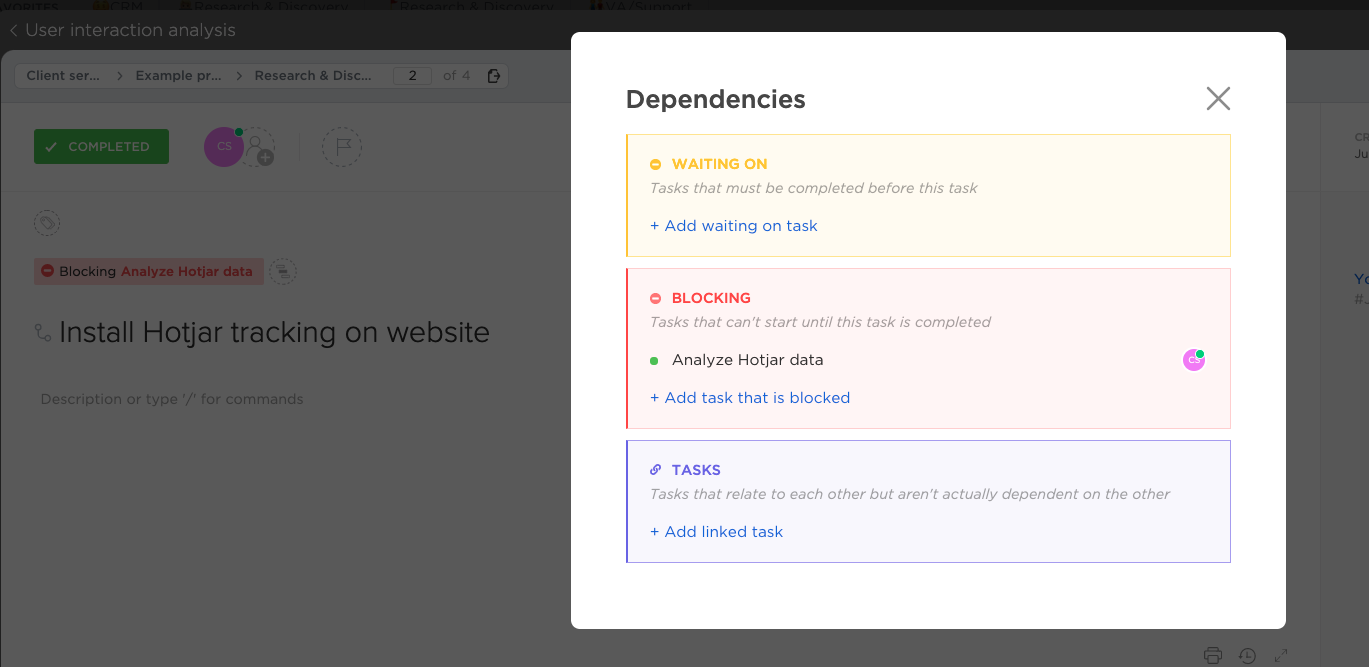The height and width of the screenshot is (667, 1369).
Task: Click the green status dot beside Analyze Hotjar data
Action: 654,360
